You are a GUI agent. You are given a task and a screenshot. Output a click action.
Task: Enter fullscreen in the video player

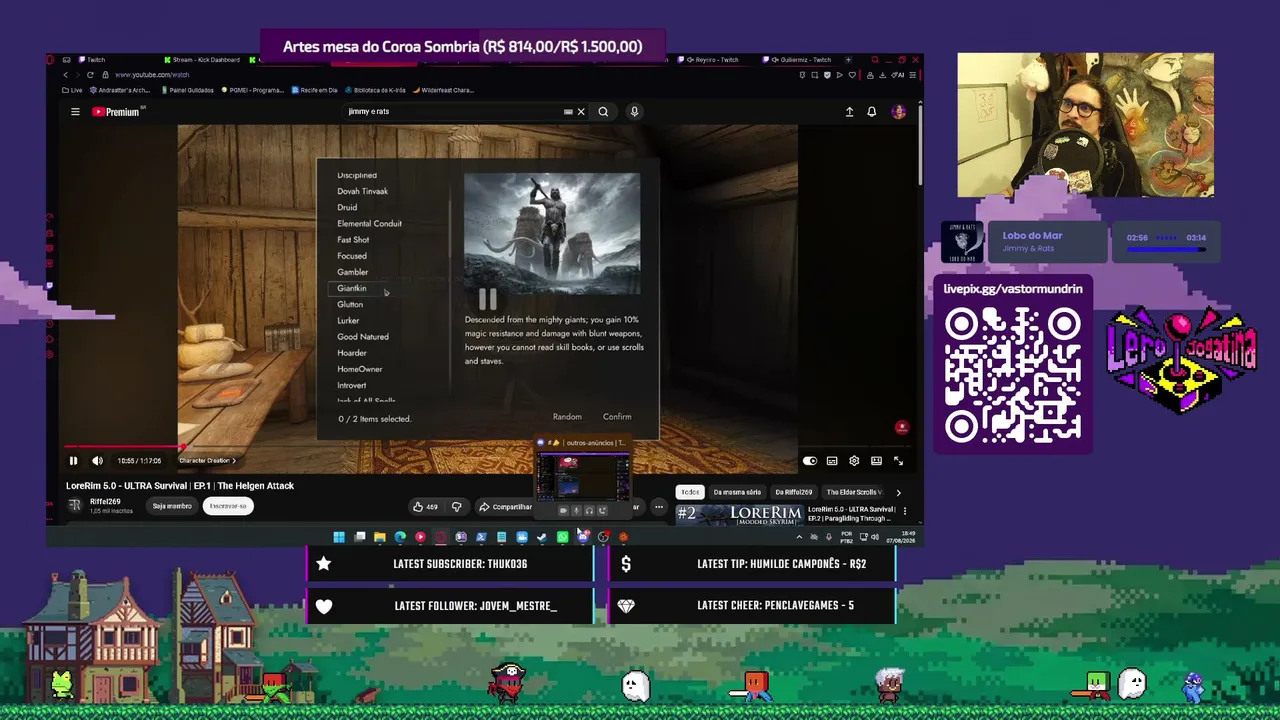point(898,461)
